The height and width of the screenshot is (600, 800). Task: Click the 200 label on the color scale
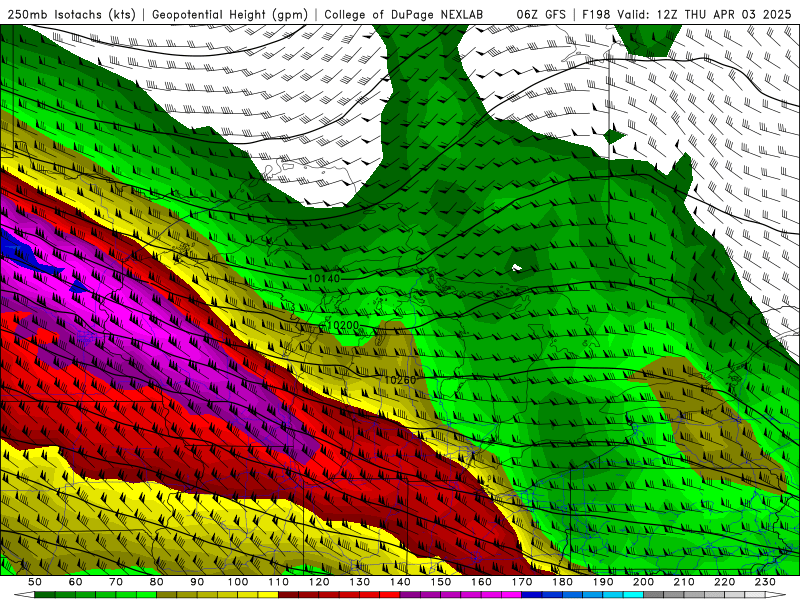coord(643,582)
